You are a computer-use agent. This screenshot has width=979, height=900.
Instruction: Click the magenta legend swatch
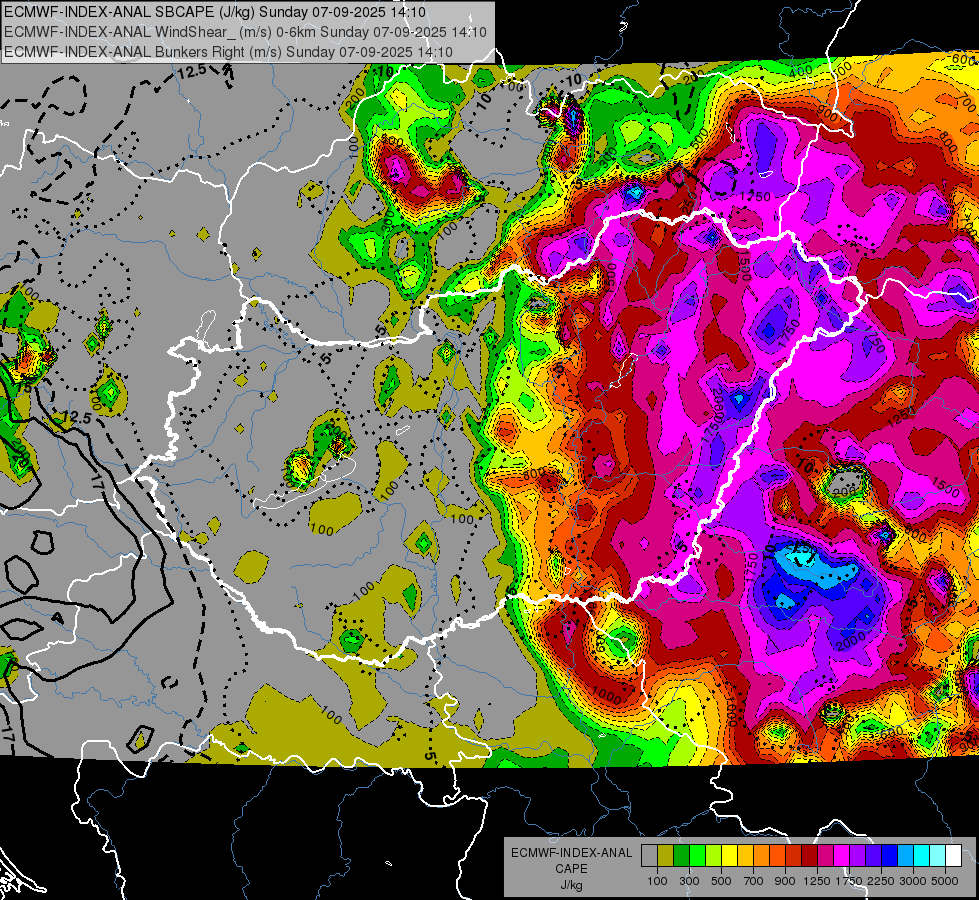click(x=842, y=855)
